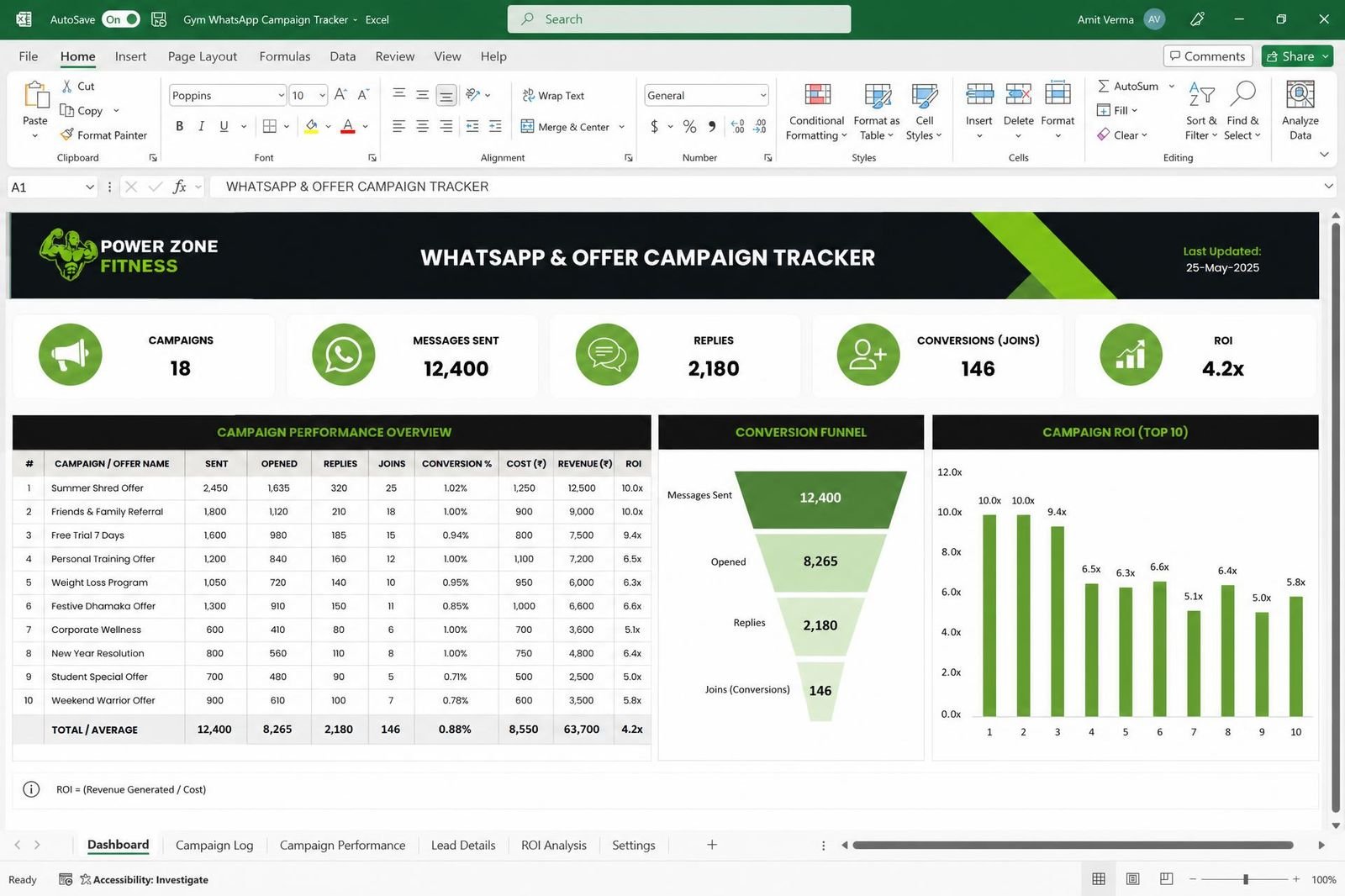Switch to the Formulas ribbon tab
This screenshot has height=896, width=1345.
coord(284,56)
